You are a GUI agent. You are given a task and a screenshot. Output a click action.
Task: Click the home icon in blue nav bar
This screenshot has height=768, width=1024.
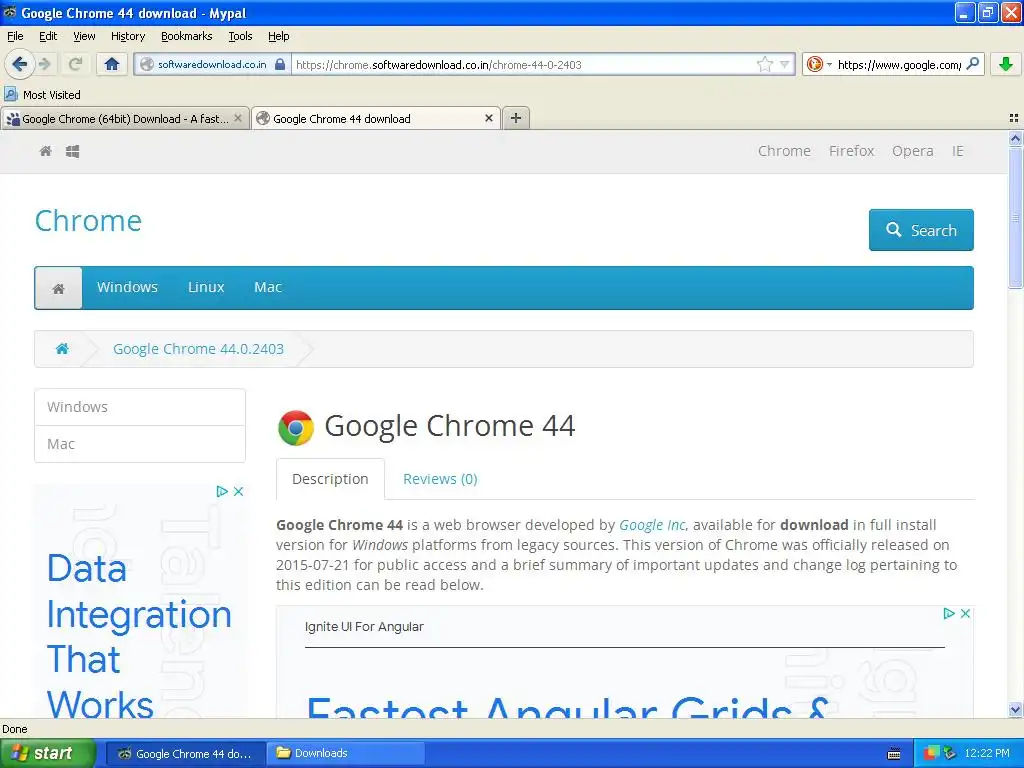click(x=58, y=288)
